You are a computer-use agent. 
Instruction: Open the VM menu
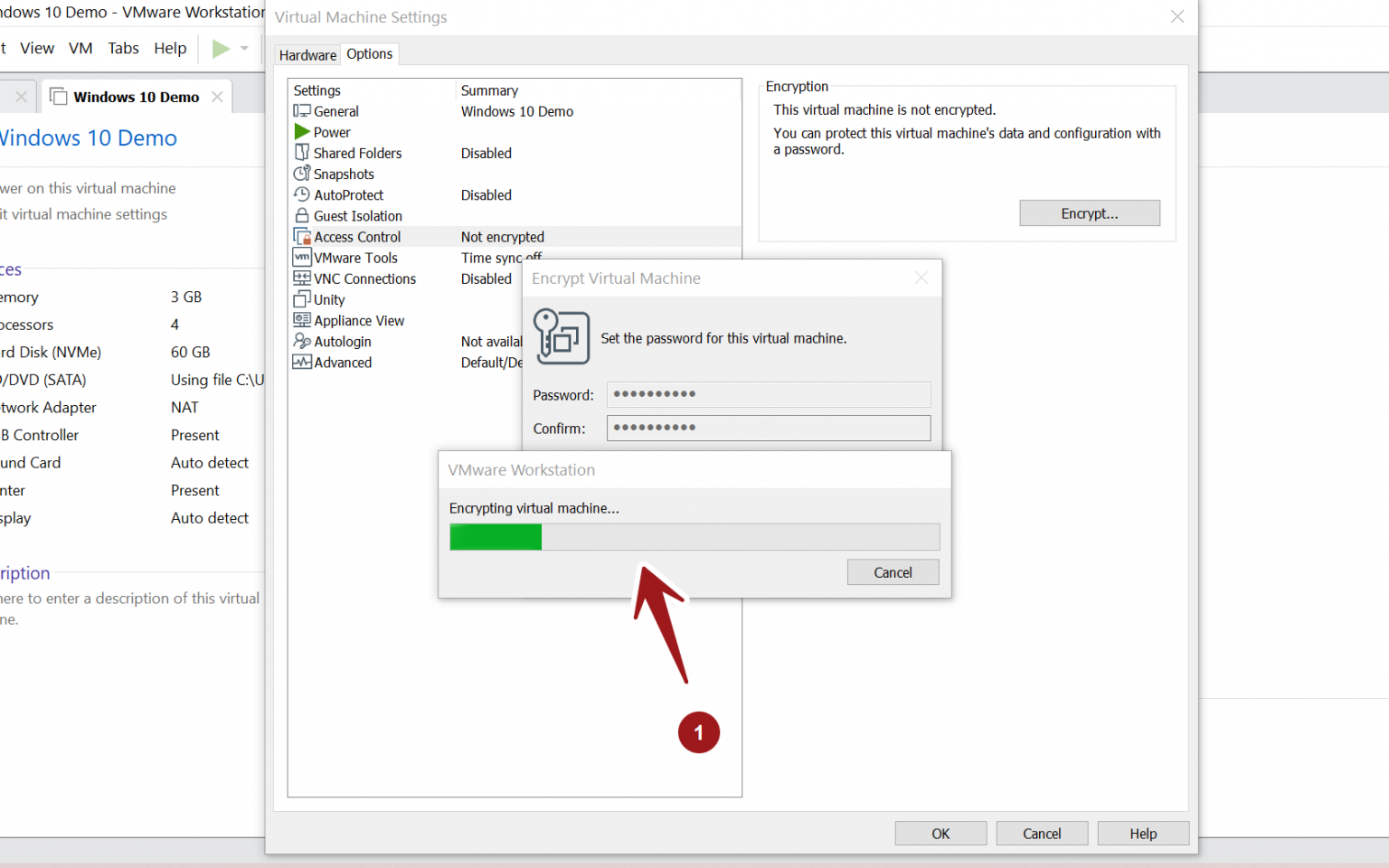click(x=80, y=48)
